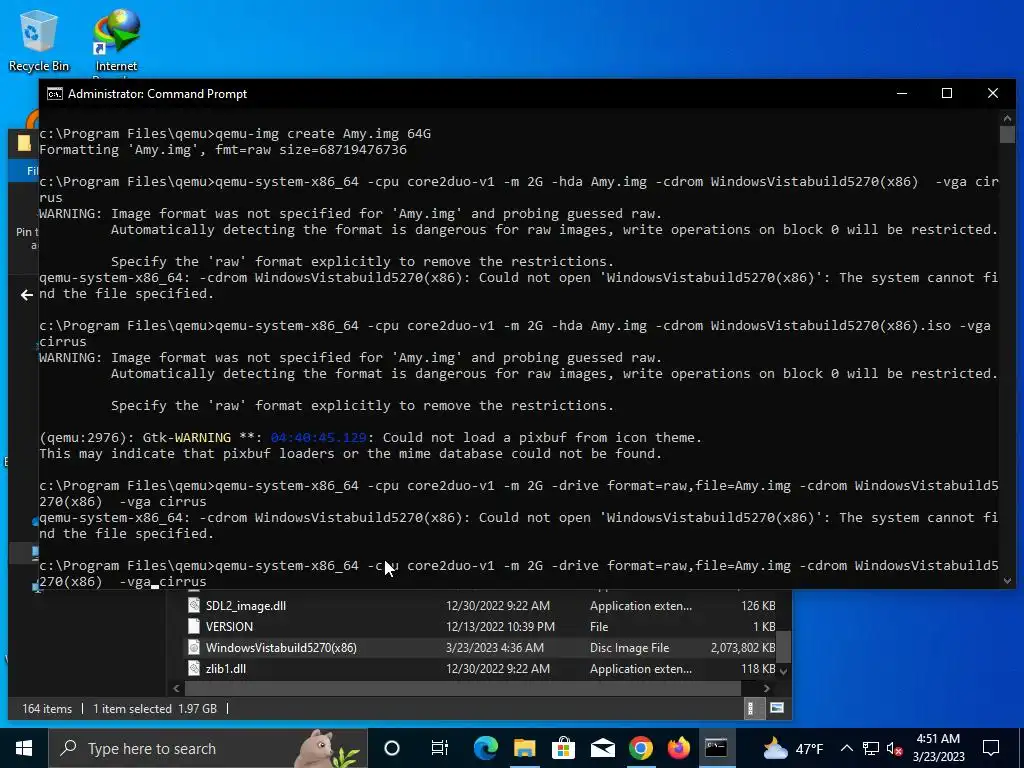Image resolution: width=1024 pixels, height=768 pixels.
Task: Open Cortana circle on taskbar
Action: pyautogui.click(x=392, y=748)
